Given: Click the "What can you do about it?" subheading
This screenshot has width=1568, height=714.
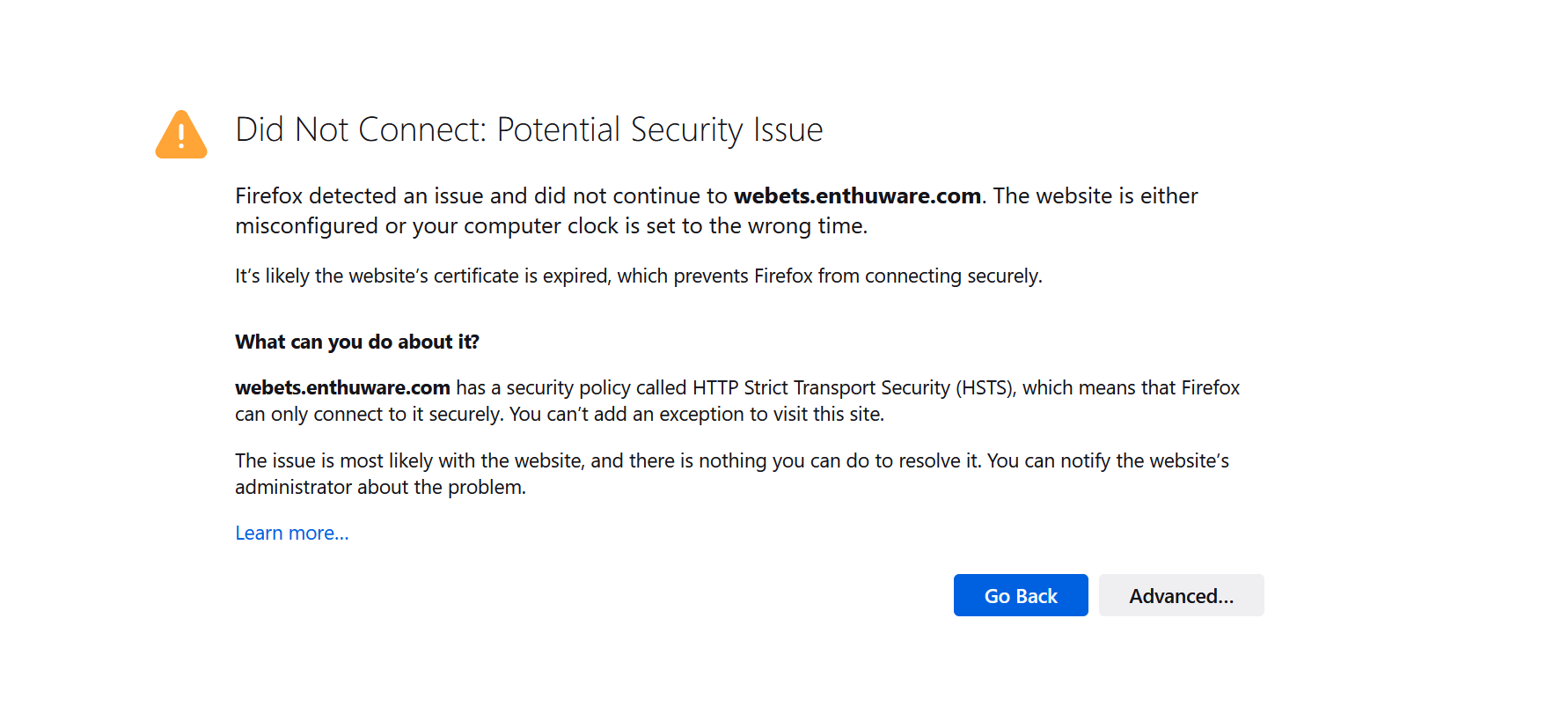Looking at the screenshot, I should [356, 342].
